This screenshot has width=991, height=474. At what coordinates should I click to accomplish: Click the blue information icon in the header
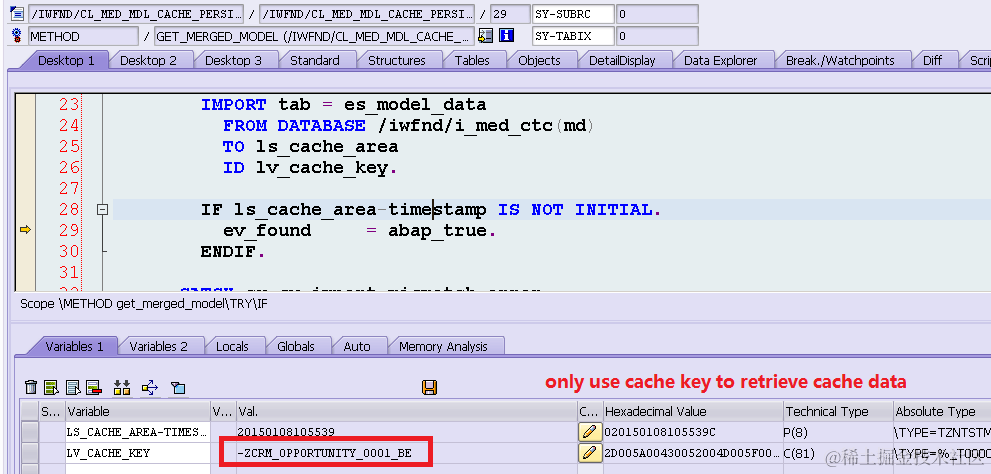(x=507, y=36)
